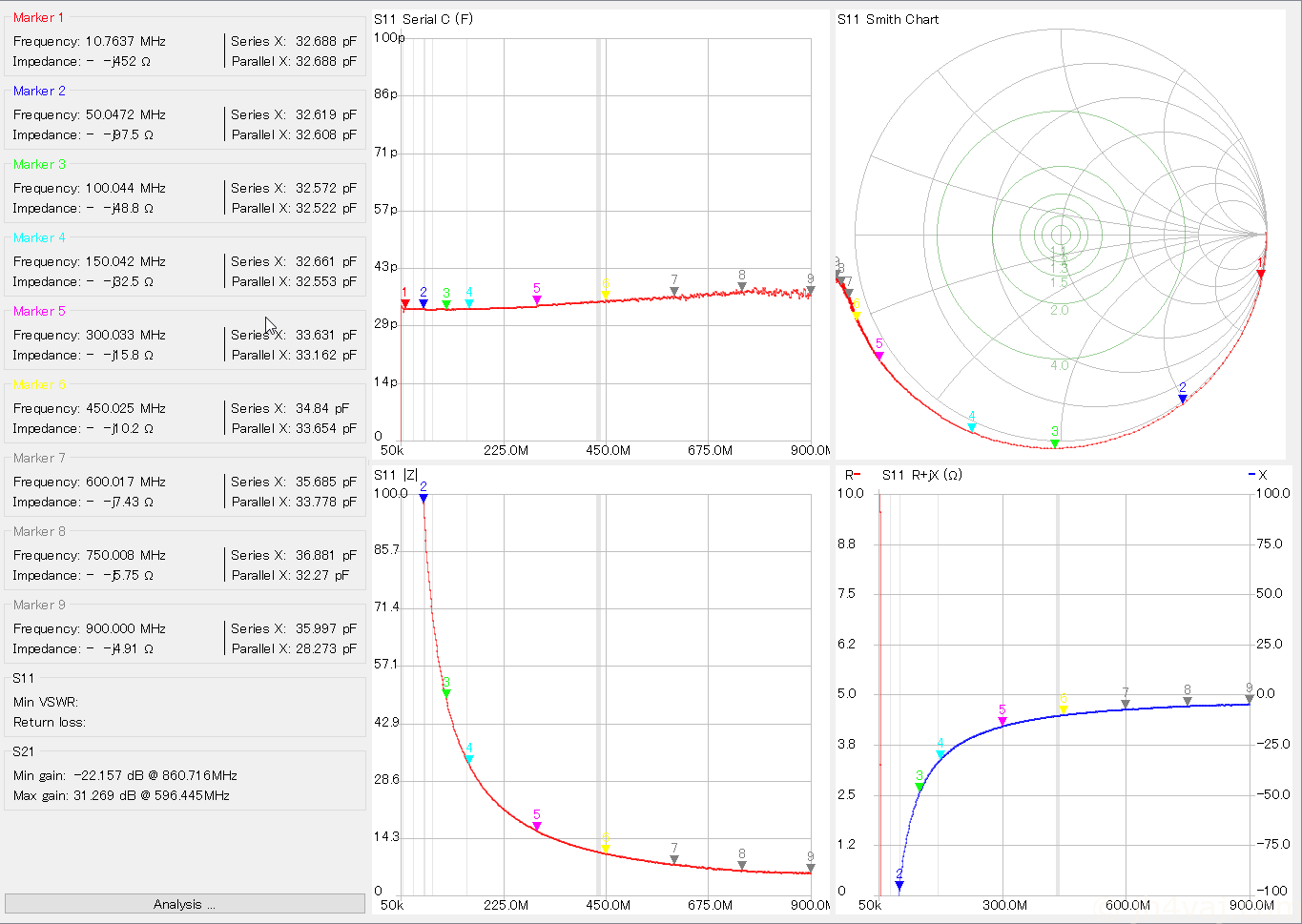Select gray marker 7 on |Z| chart
The width and height of the screenshot is (1302, 924).
(674, 859)
